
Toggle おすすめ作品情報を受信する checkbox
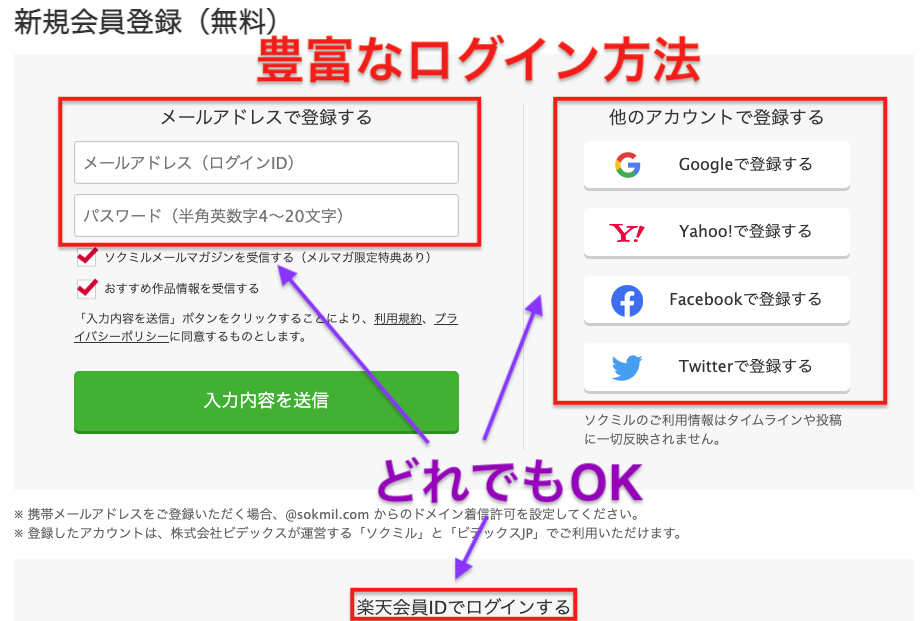87,288
